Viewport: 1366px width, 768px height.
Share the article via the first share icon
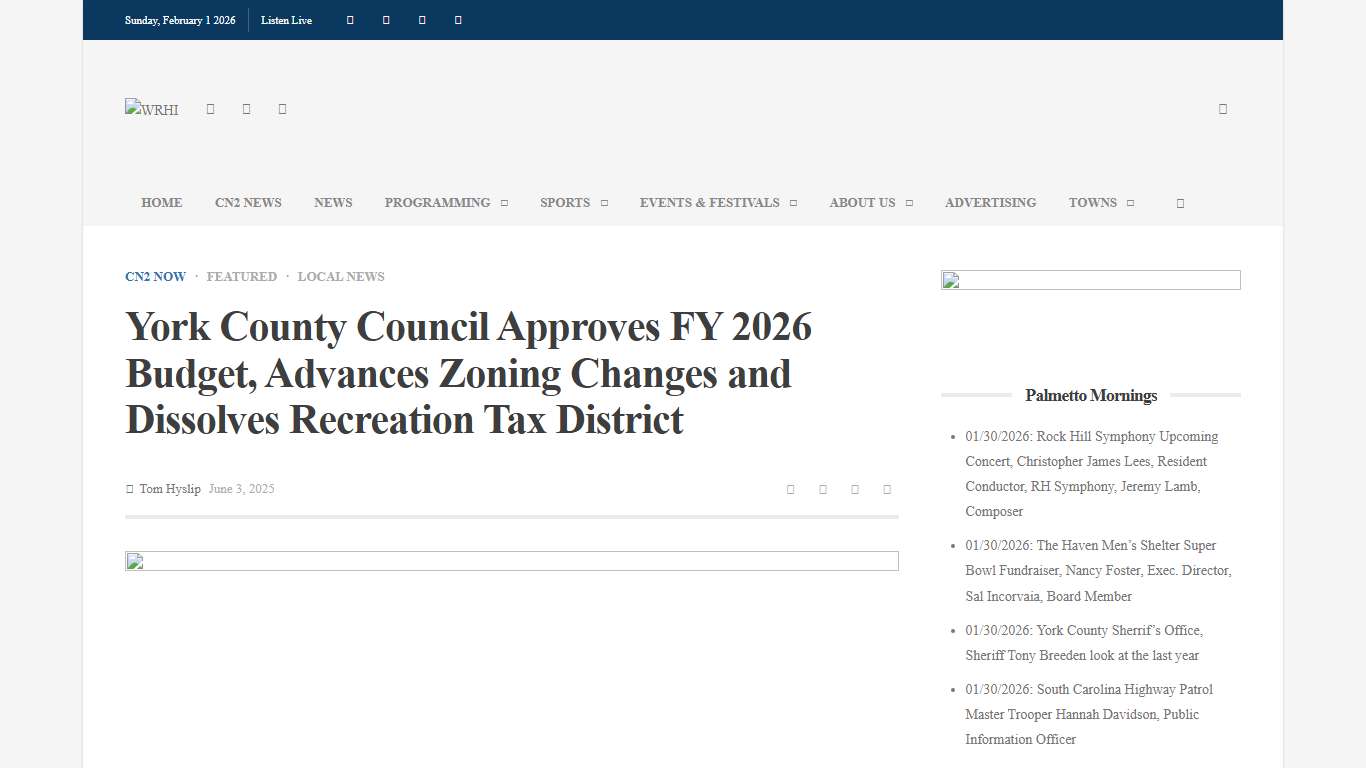(x=790, y=489)
